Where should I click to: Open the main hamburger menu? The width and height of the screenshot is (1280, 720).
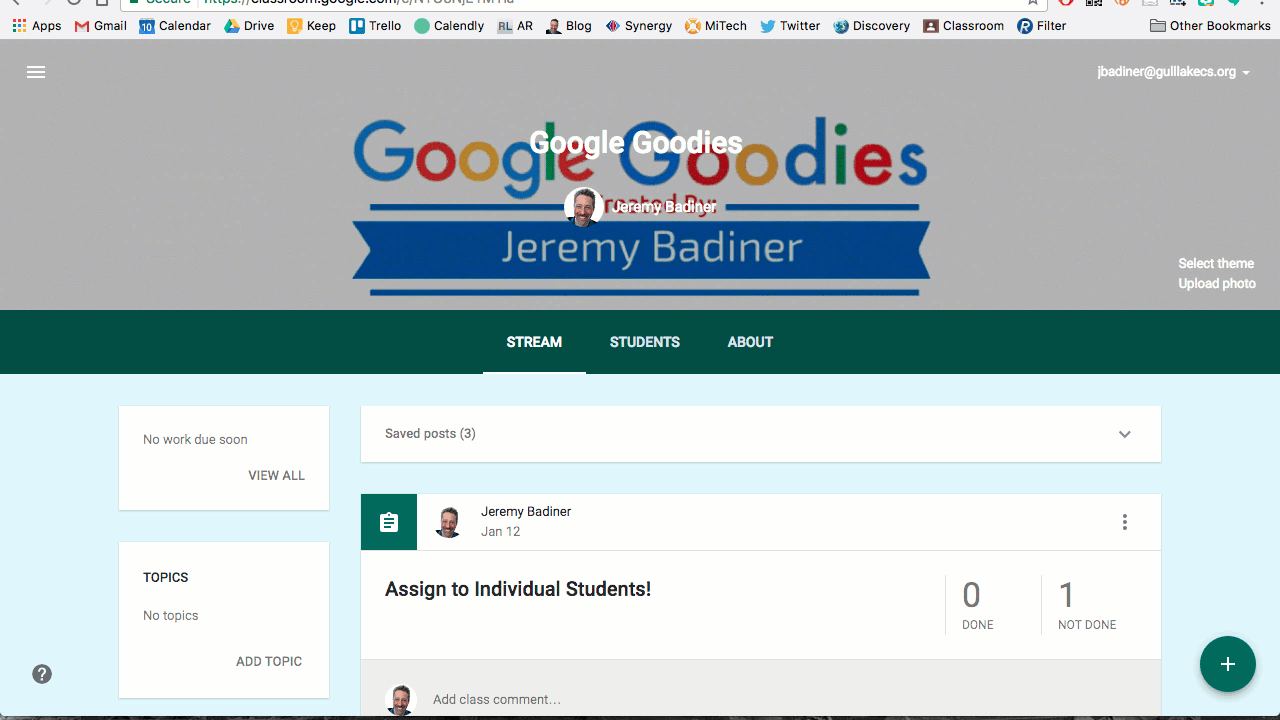(x=36, y=72)
